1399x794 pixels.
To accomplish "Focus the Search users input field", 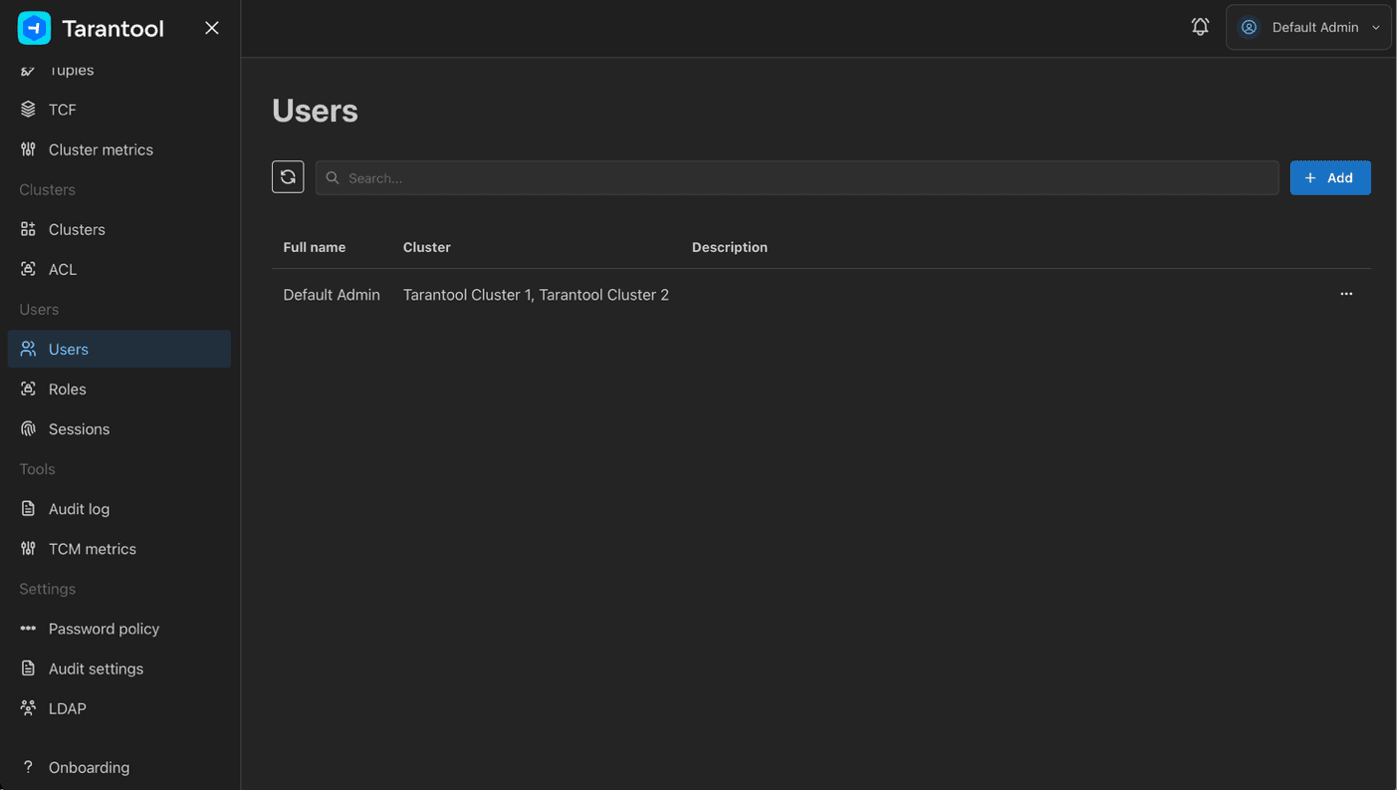I will [x=797, y=178].
